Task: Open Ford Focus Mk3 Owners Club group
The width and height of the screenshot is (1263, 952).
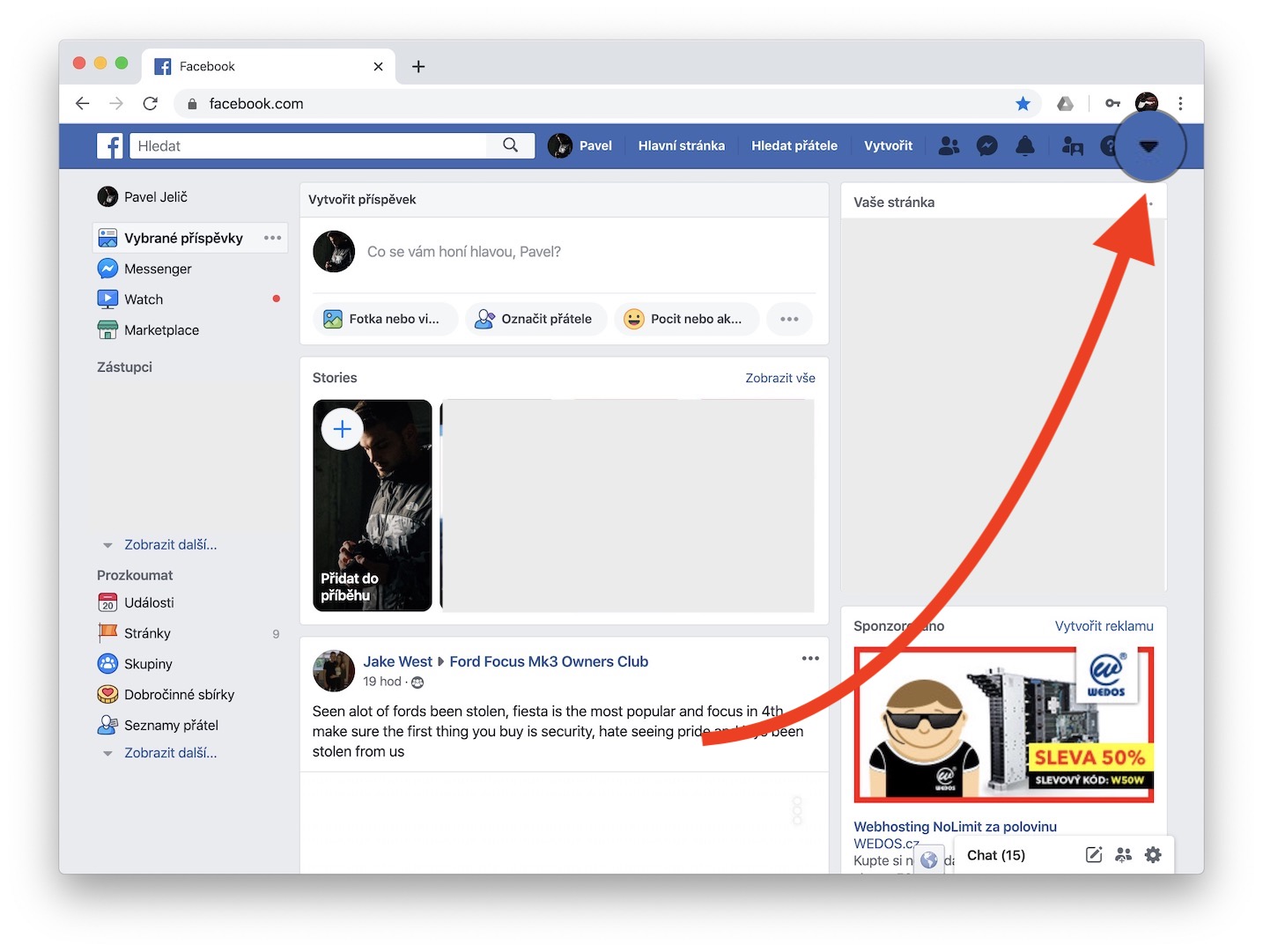Action: pos(549,661)
